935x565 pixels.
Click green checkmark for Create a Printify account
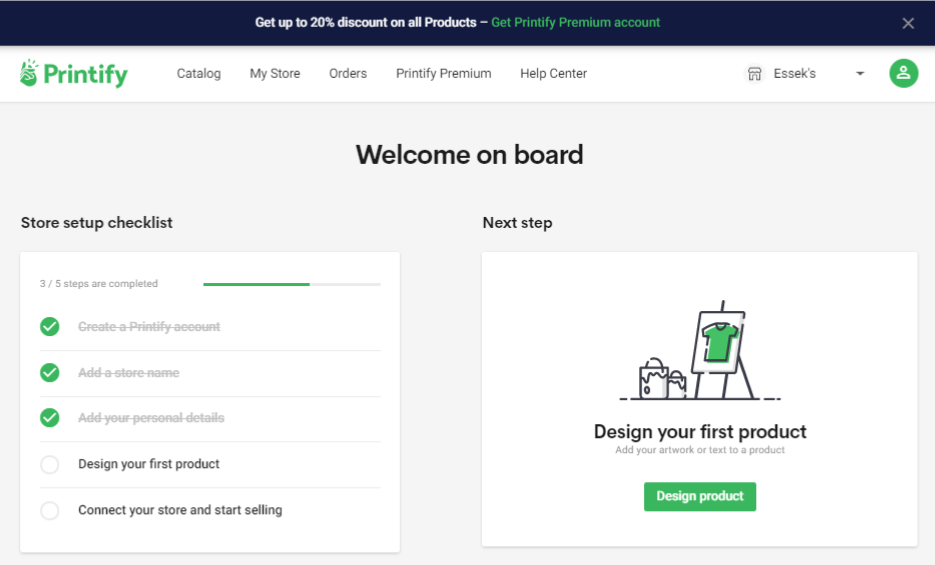click(x=50, y=327)
